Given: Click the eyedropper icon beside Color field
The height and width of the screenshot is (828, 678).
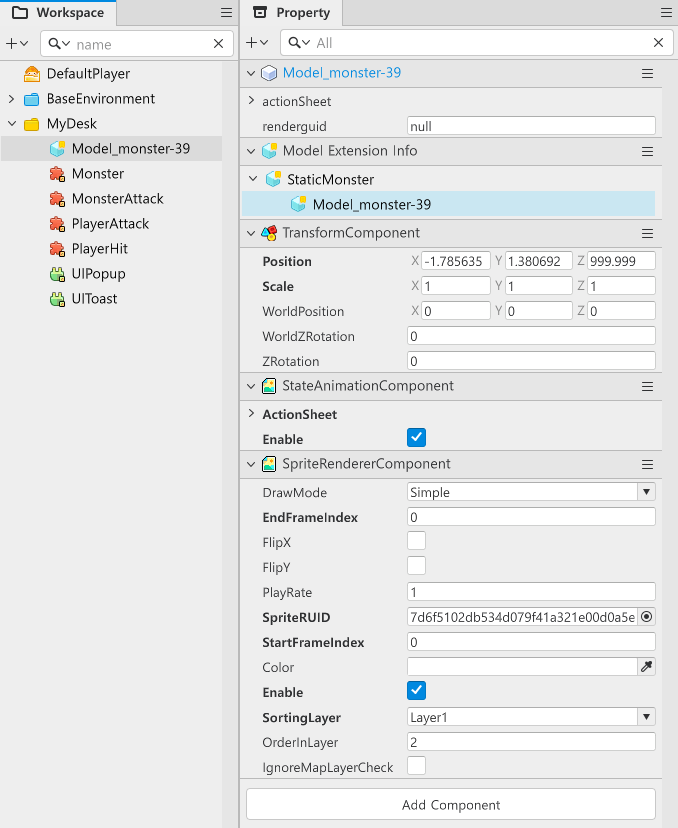Looking at the screenshot, I should pyautogui.click(x=647, y=667).
